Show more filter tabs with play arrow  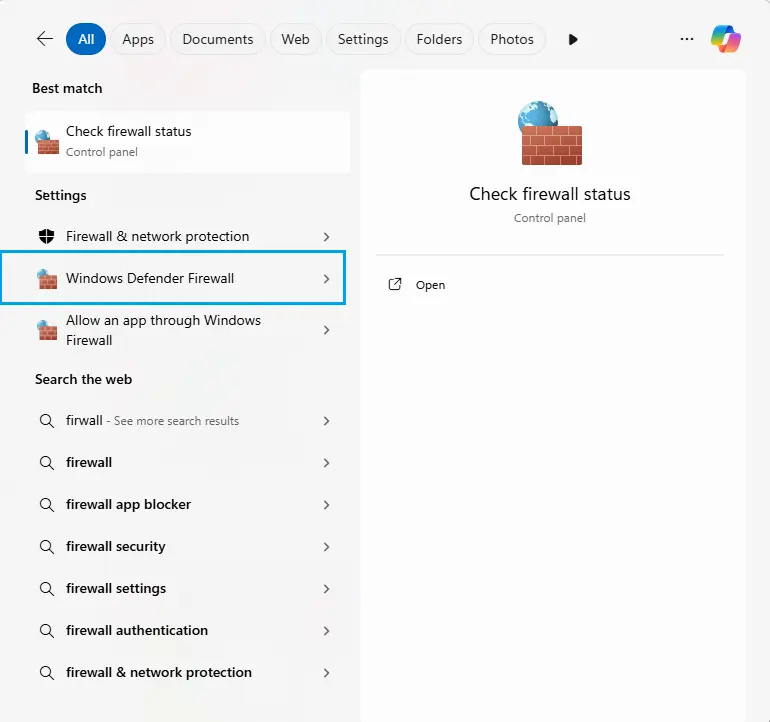click(573, 39)
